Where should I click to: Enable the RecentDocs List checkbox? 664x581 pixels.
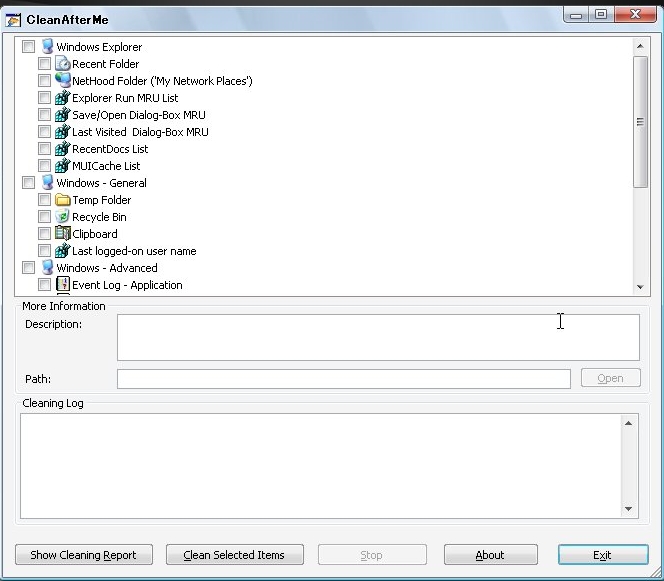(x=44, y=149)
